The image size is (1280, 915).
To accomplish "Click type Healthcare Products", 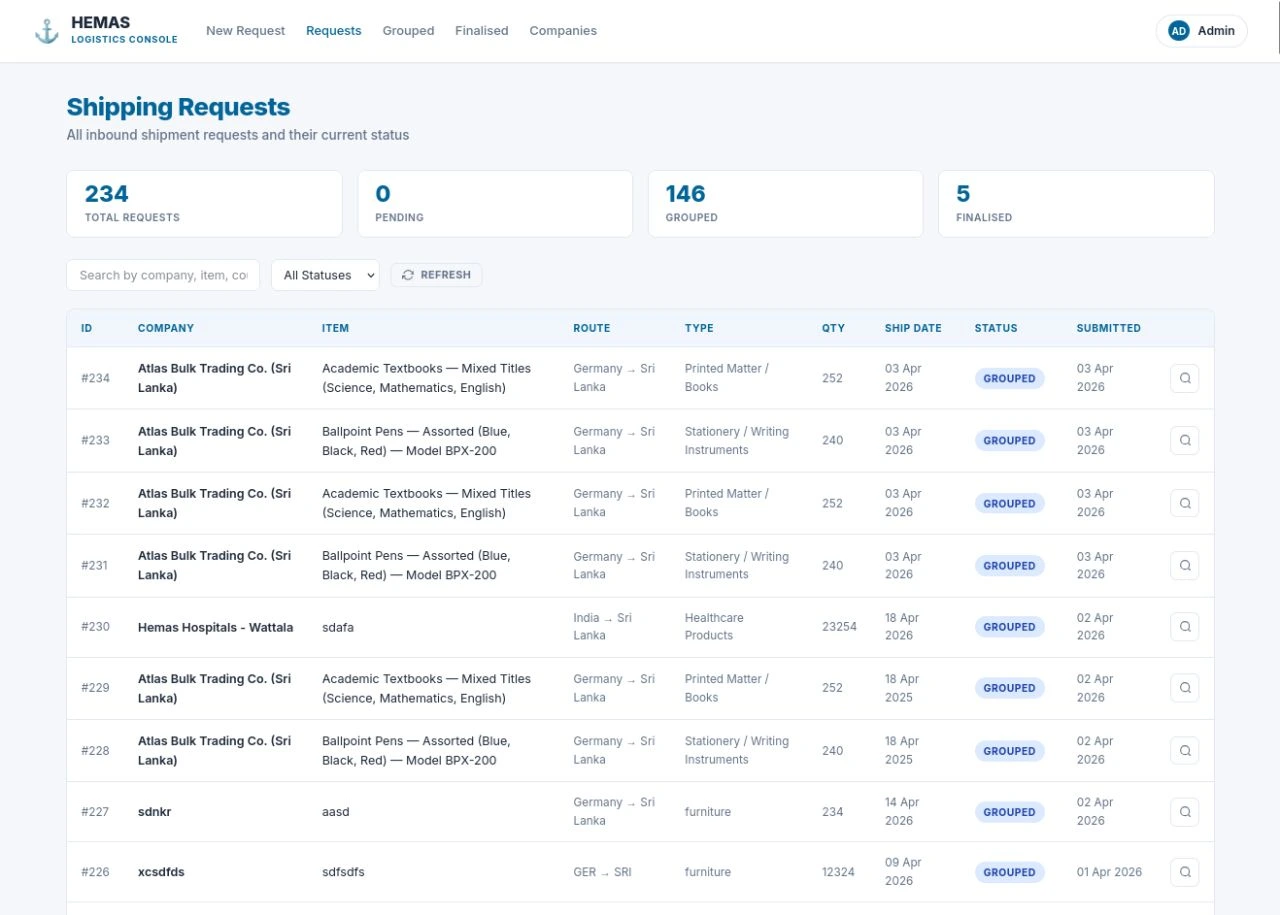I will coord(714,626).
